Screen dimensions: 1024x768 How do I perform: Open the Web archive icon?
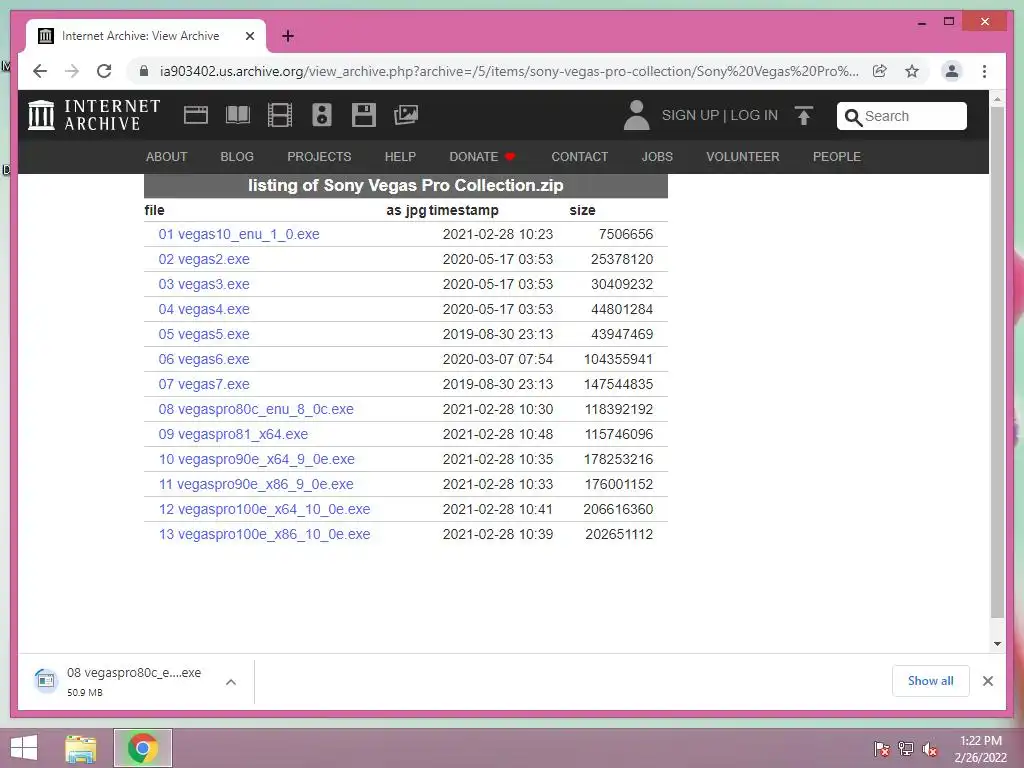pyautogui.click(x=196, y=115)
